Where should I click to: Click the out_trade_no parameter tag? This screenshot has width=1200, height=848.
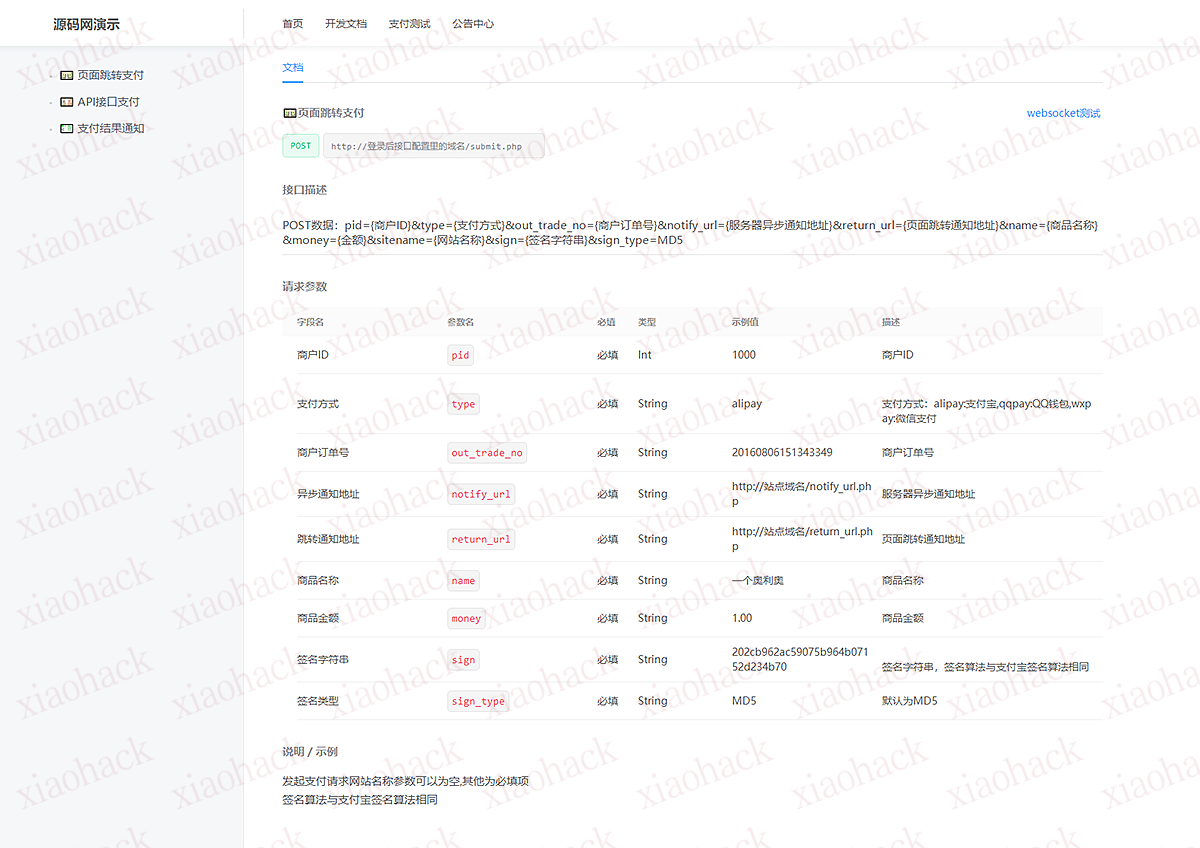(x=487, y=452)
